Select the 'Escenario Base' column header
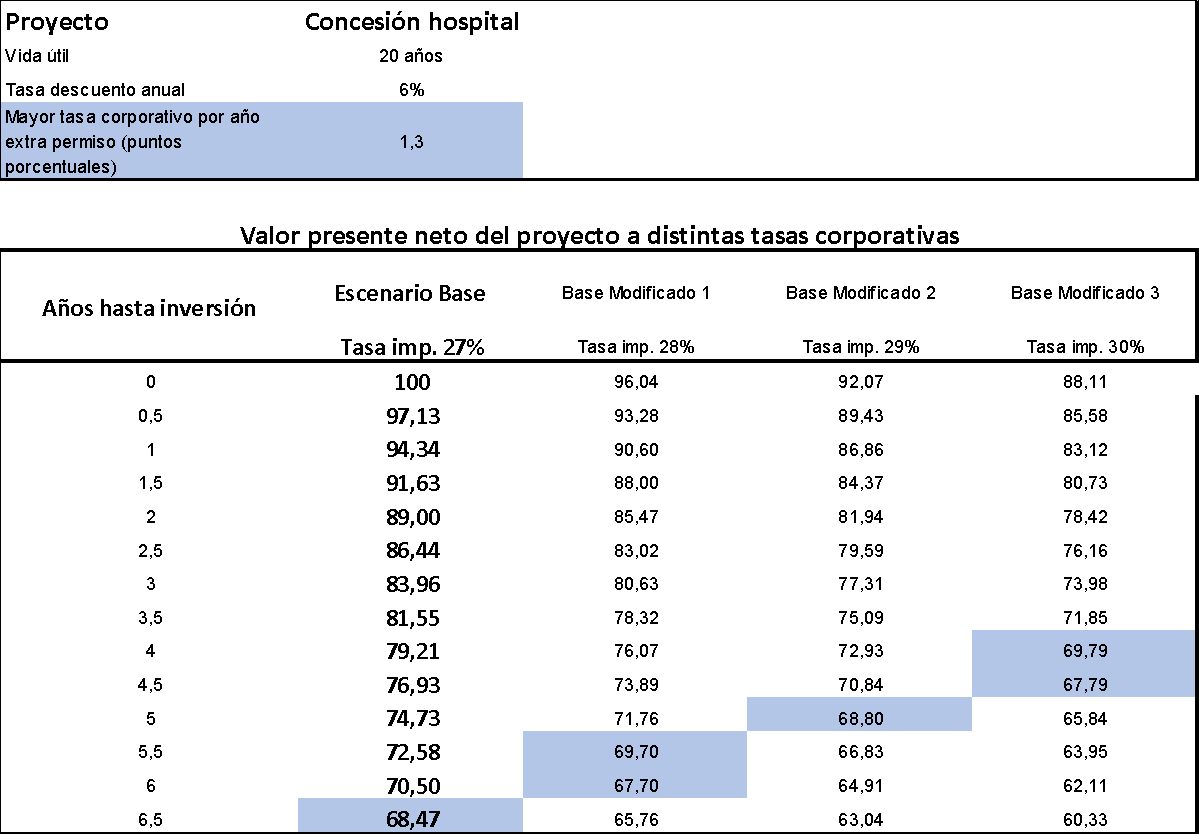The height and width of the screenshot is (834, 1199). (410, 294)
